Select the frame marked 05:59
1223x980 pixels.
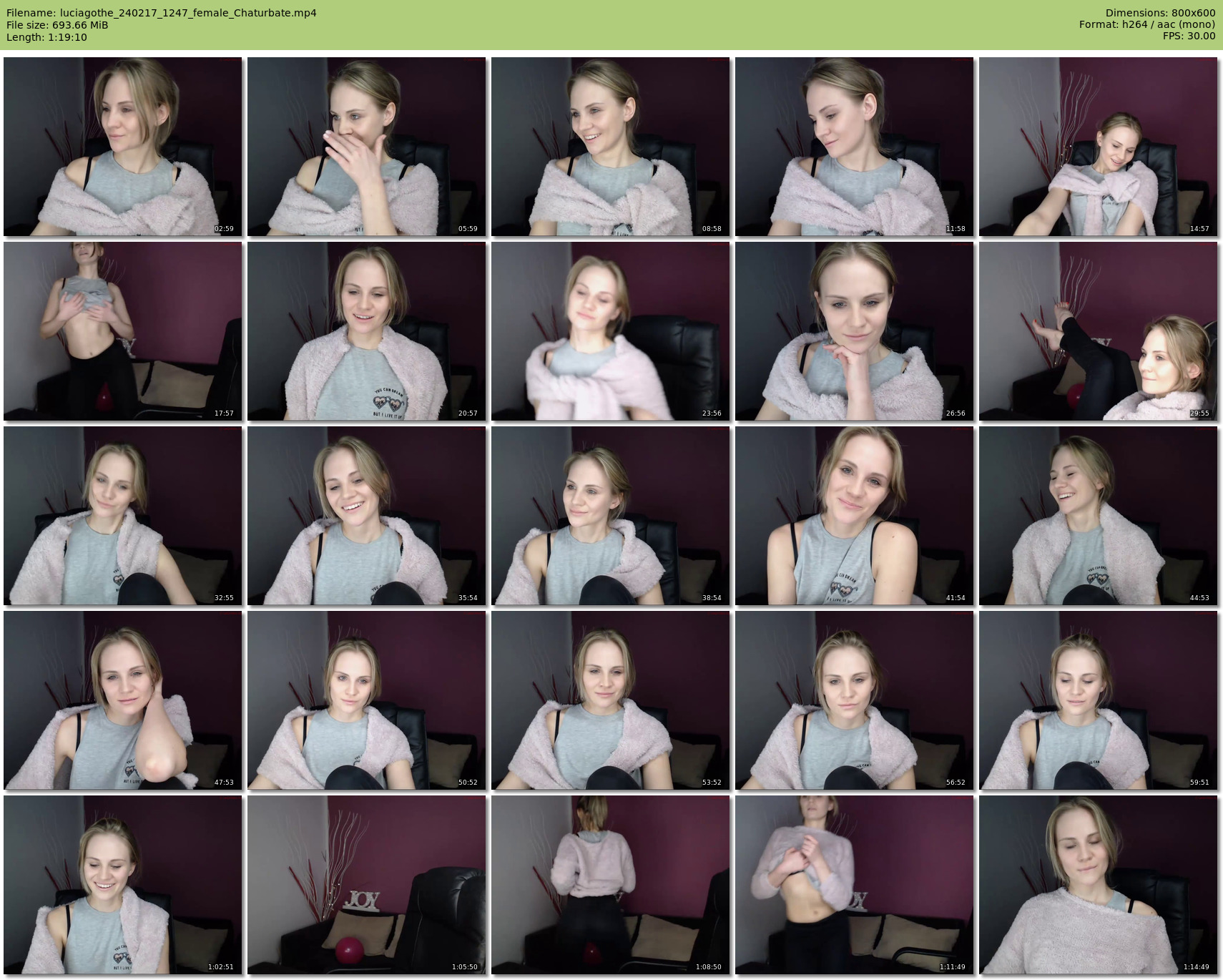366,147
